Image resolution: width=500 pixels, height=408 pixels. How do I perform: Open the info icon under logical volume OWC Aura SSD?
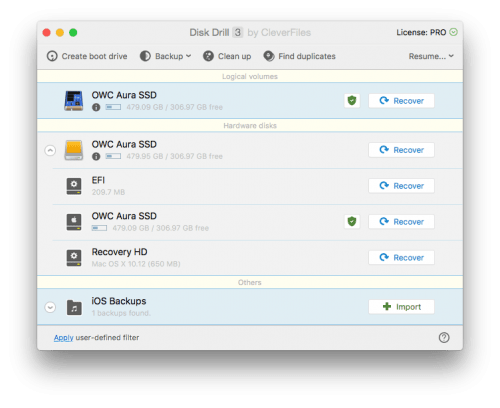pos(96,107)
